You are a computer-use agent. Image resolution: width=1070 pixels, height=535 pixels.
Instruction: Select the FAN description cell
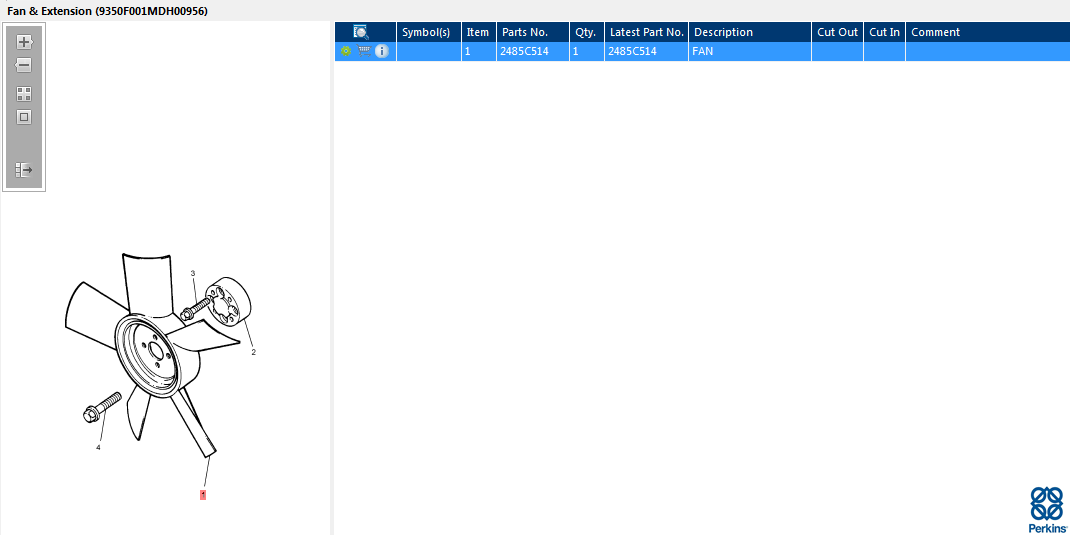[x=749, y=51]
